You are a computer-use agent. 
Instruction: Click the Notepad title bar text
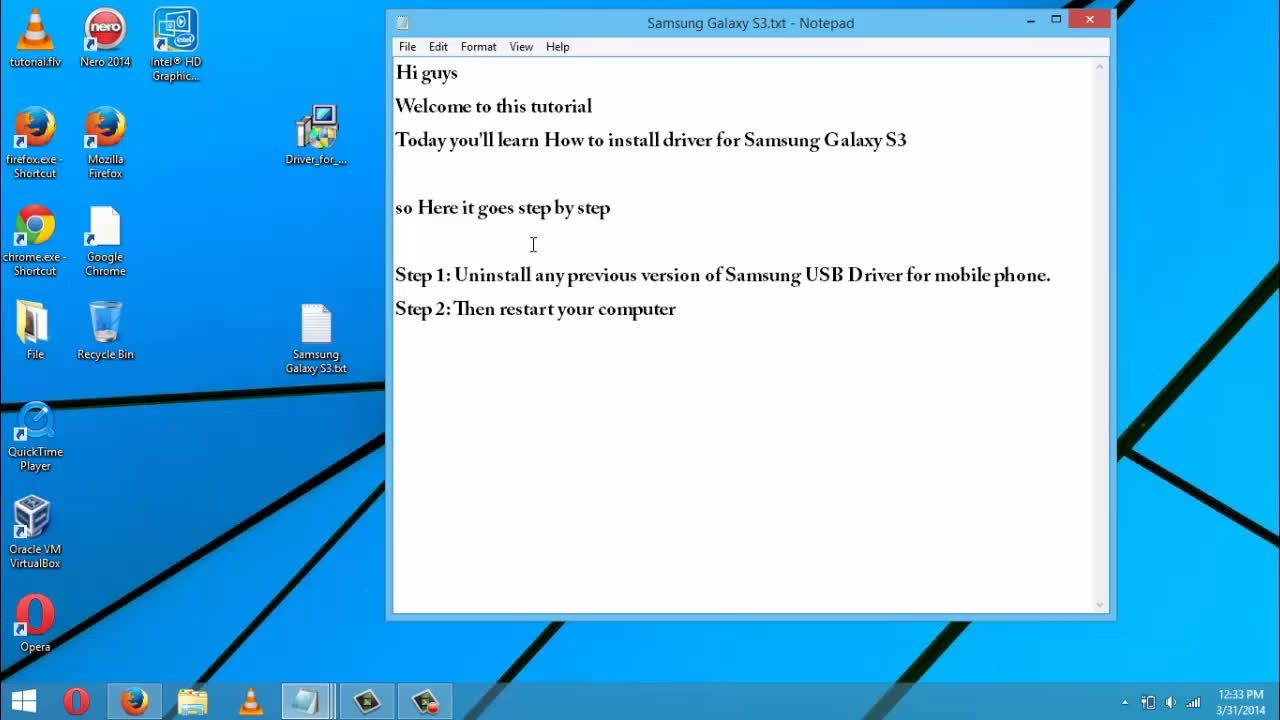point(750,23)
